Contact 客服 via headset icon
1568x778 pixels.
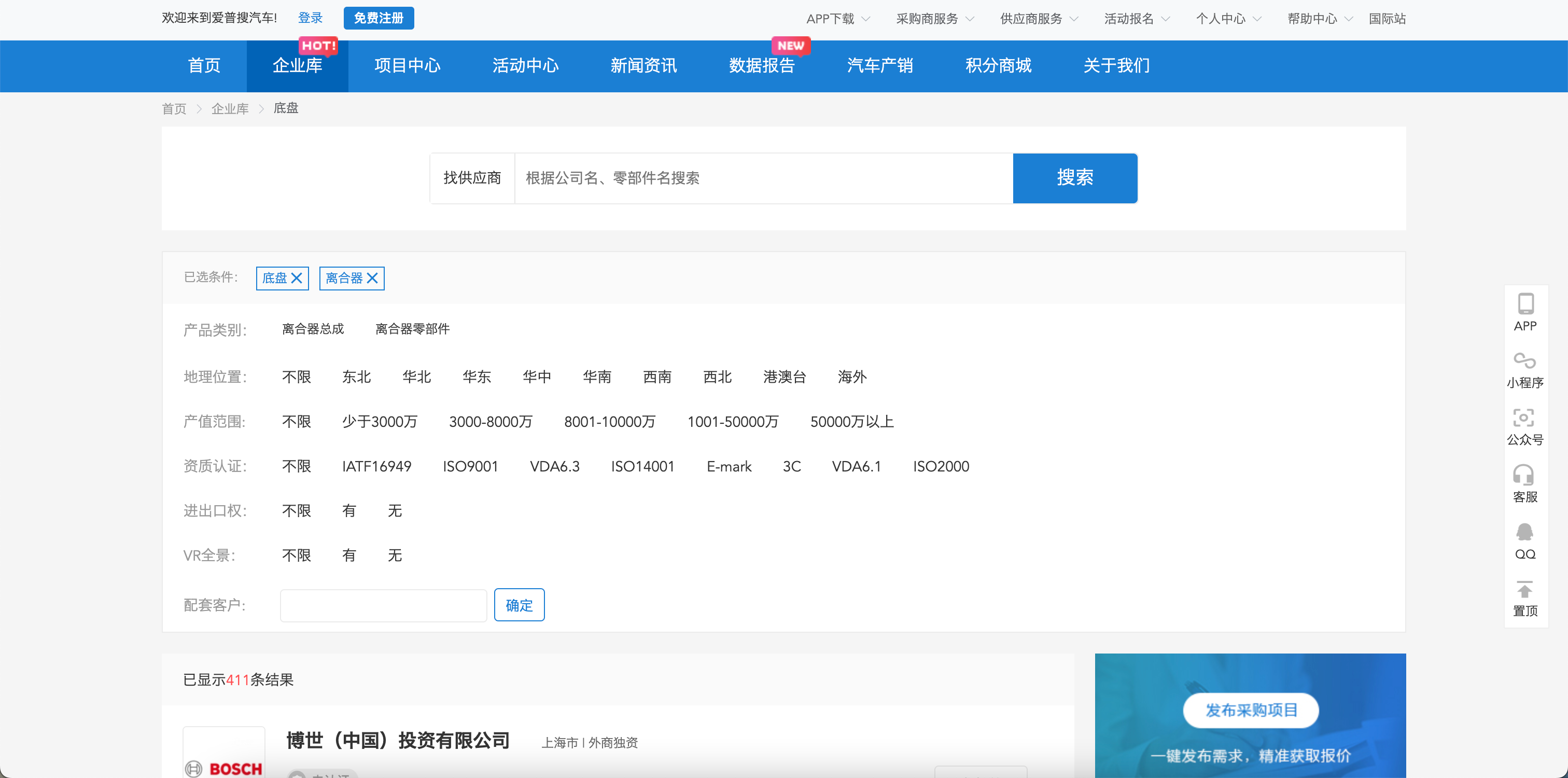pos(1525,484)
